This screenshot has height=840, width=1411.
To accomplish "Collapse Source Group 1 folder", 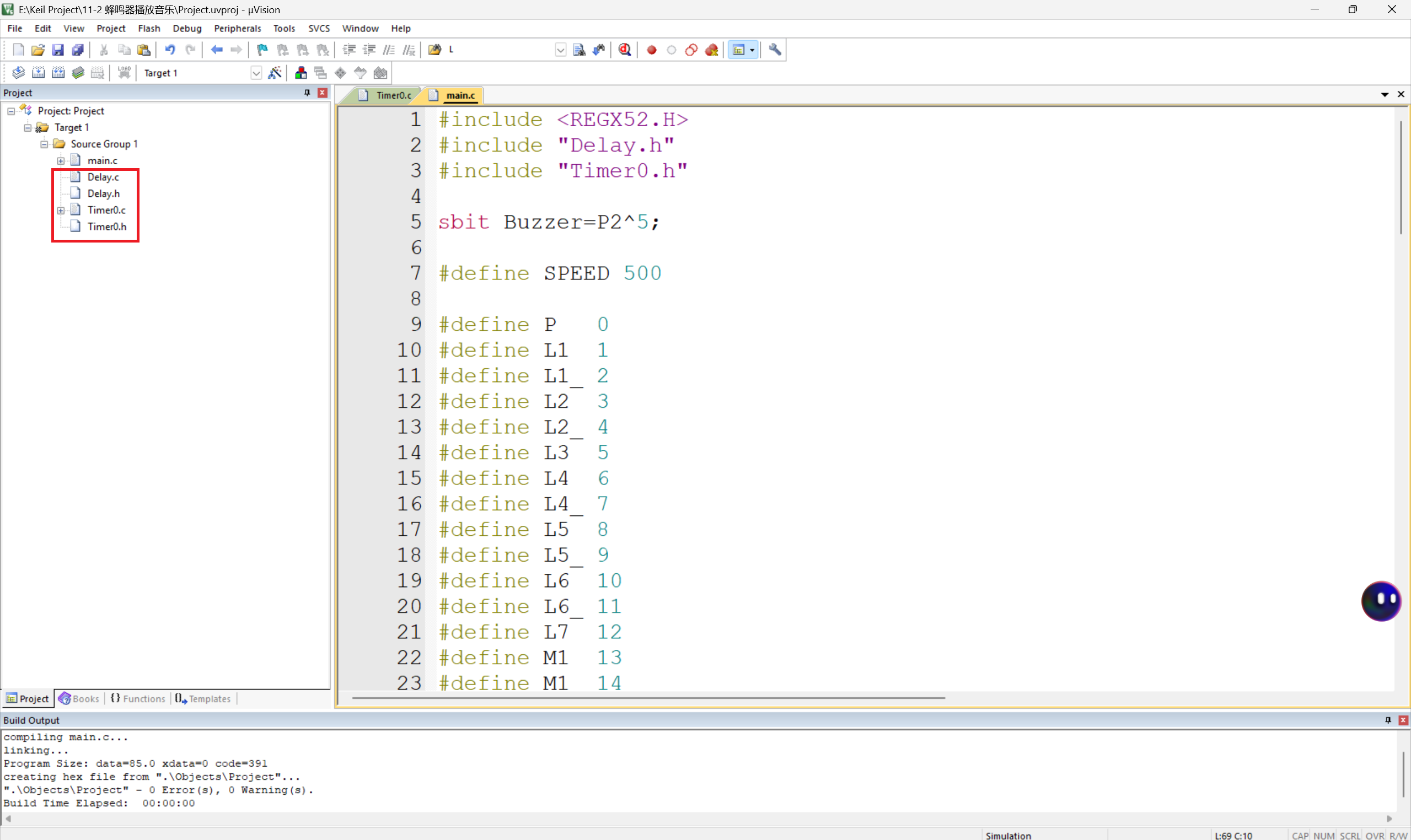I will (x=44, y=144).
